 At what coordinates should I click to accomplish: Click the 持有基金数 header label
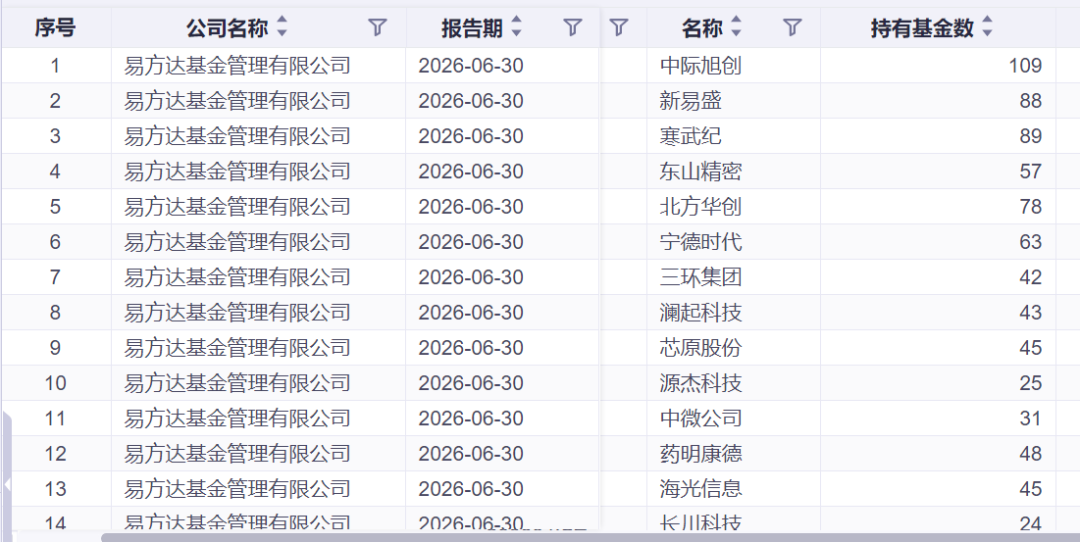[x=922, y=28]
